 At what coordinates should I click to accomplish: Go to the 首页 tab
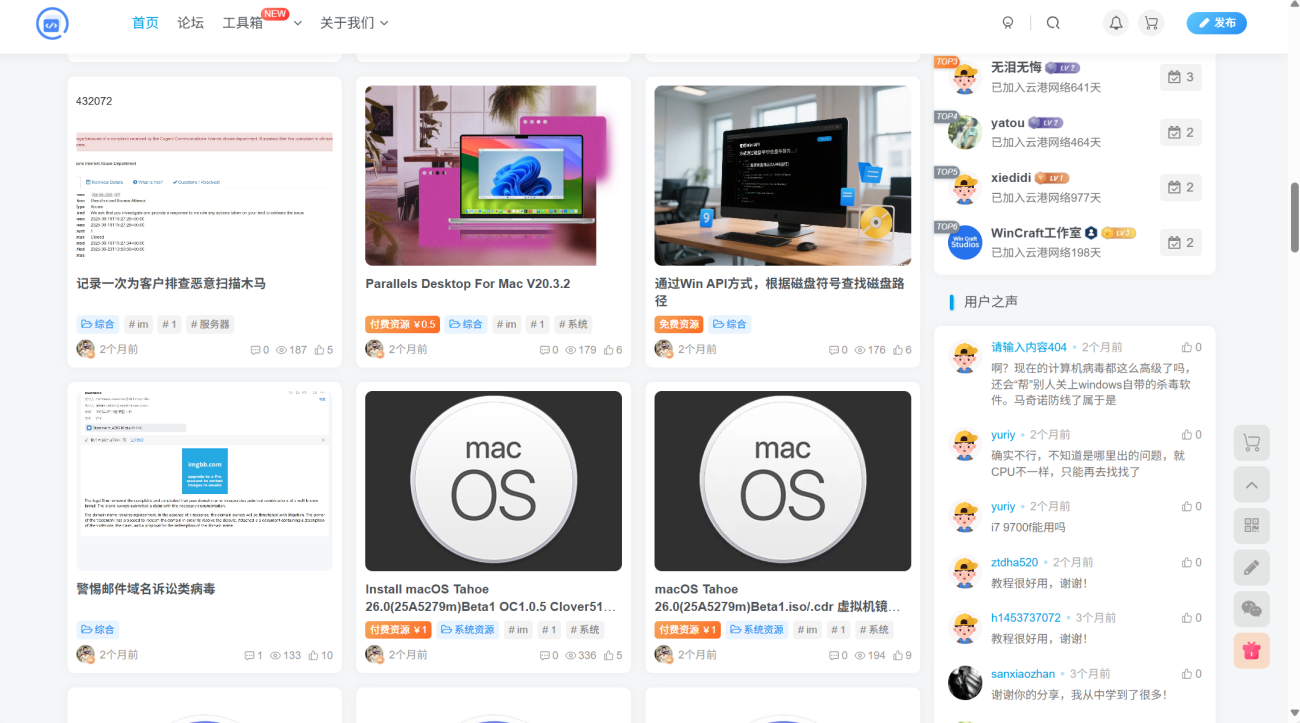(145, 23)
